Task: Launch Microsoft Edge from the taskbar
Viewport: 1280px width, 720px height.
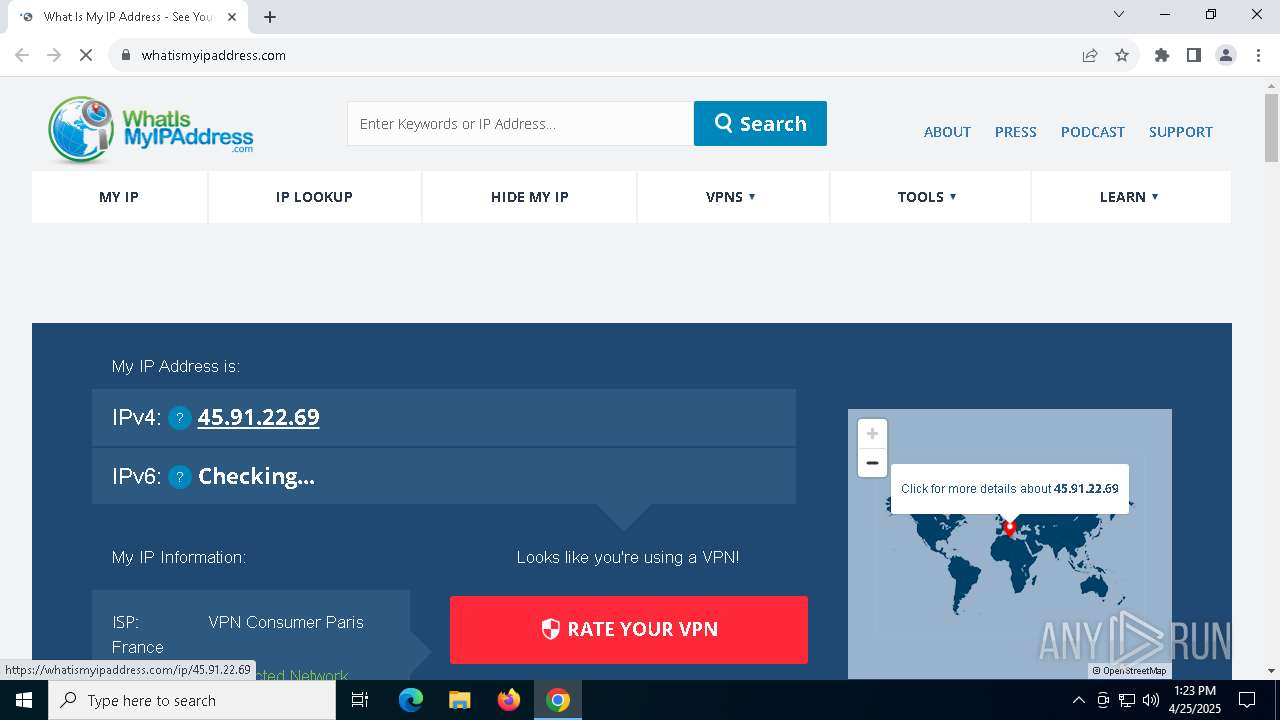Action: tap(411, 700)
